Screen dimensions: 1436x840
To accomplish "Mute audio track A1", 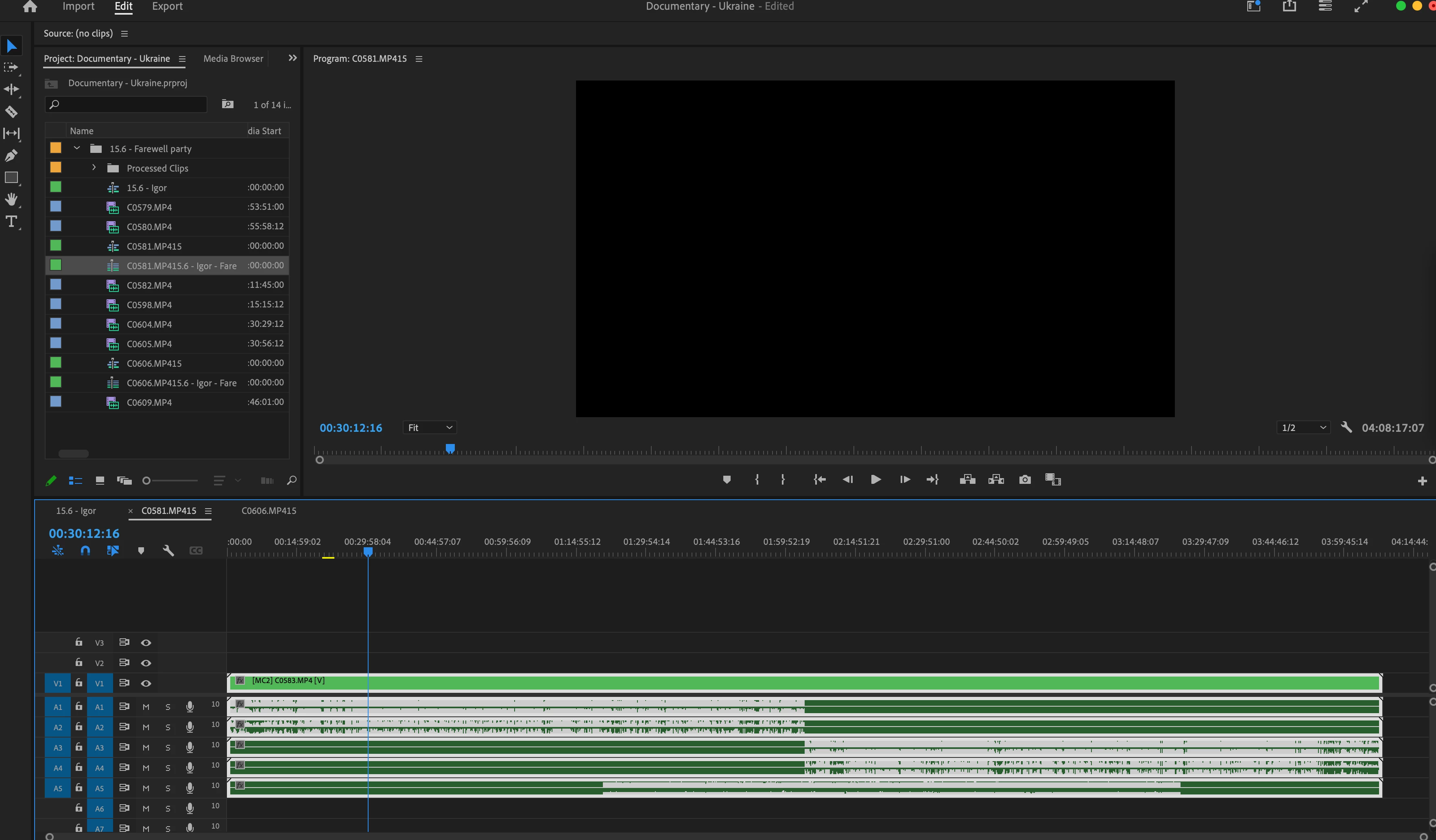I will 146,707.
